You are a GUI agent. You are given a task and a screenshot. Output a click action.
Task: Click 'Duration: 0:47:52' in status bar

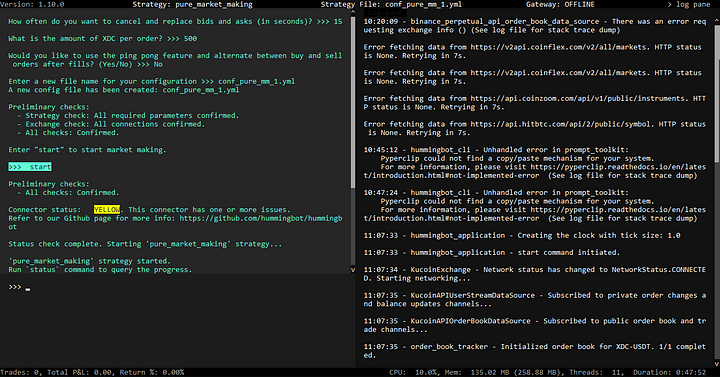pos(669,372)
